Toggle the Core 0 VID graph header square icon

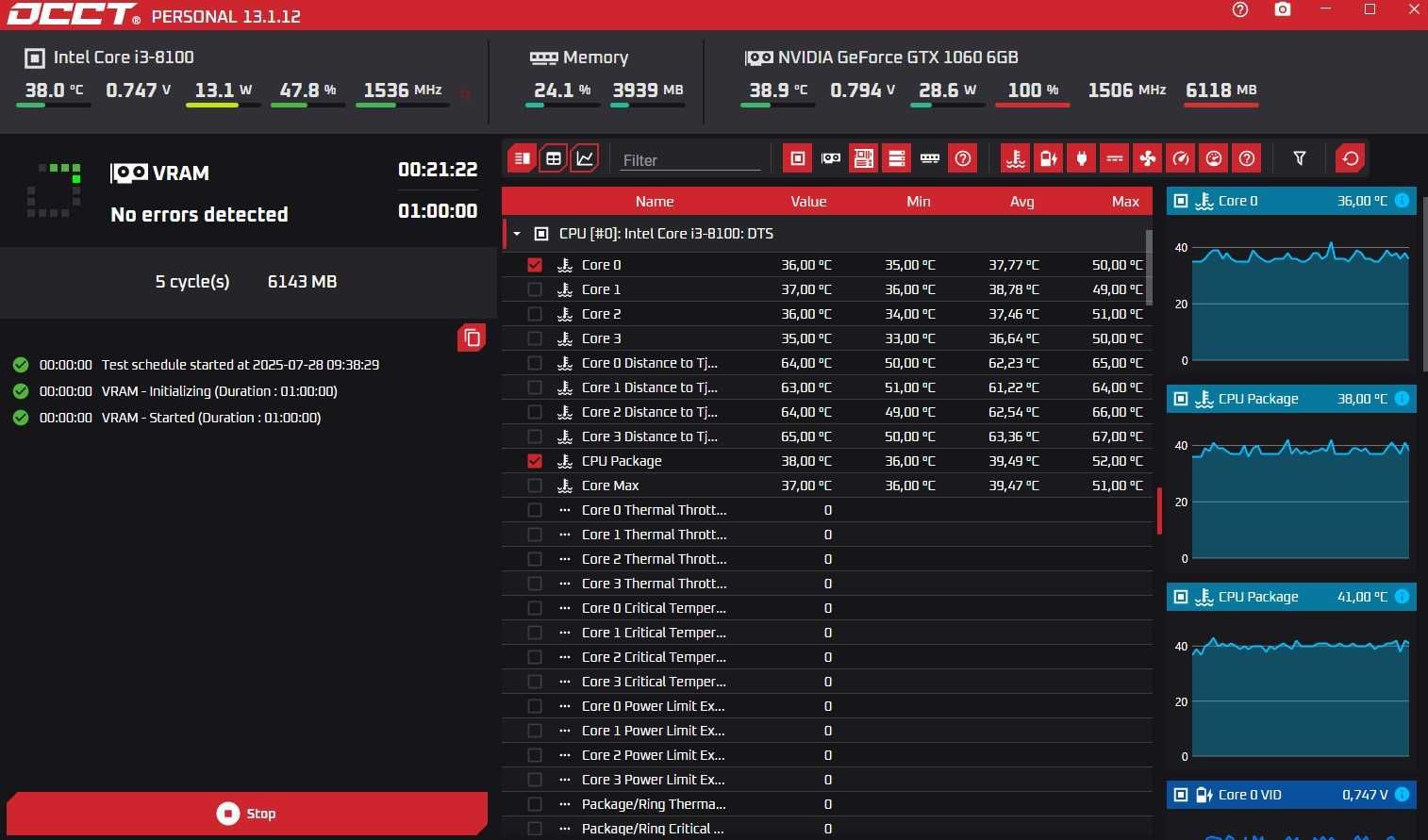coord(1180,795)
